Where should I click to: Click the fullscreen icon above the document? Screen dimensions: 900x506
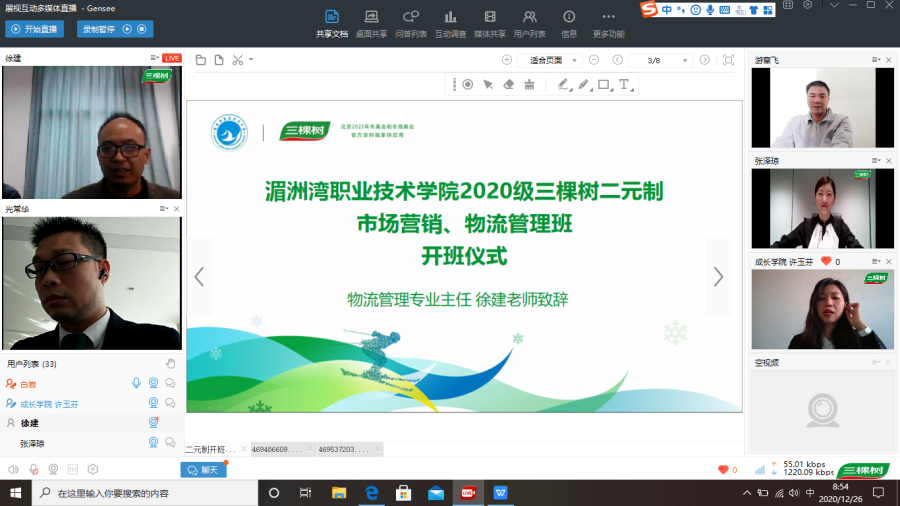click(728, 60)
